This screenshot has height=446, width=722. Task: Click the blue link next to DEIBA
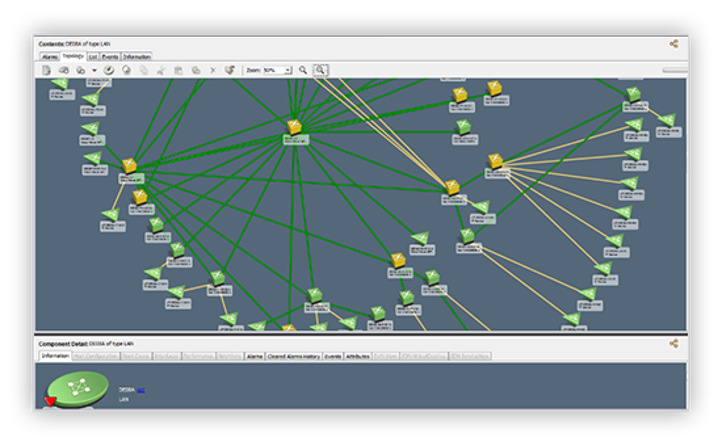[x=141, y=389]
